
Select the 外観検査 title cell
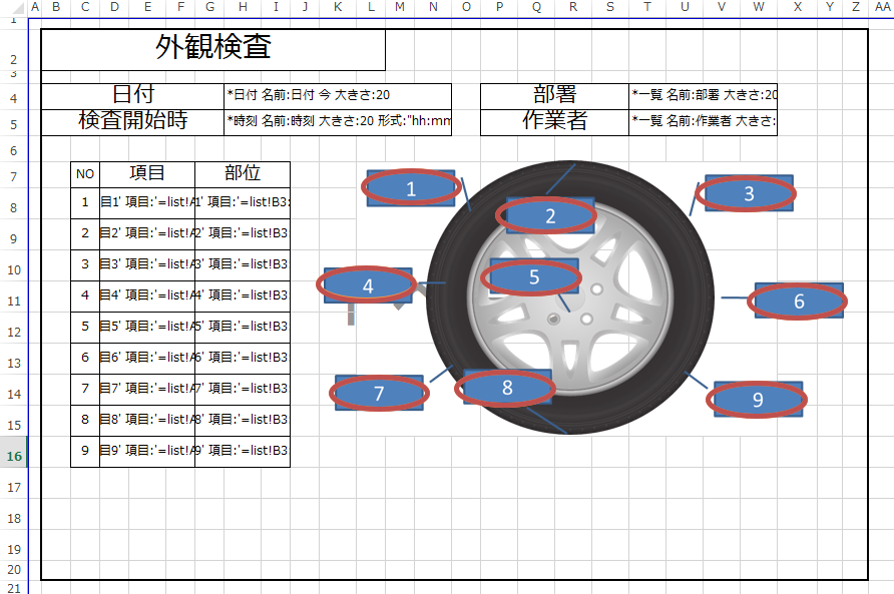point(213,49)
